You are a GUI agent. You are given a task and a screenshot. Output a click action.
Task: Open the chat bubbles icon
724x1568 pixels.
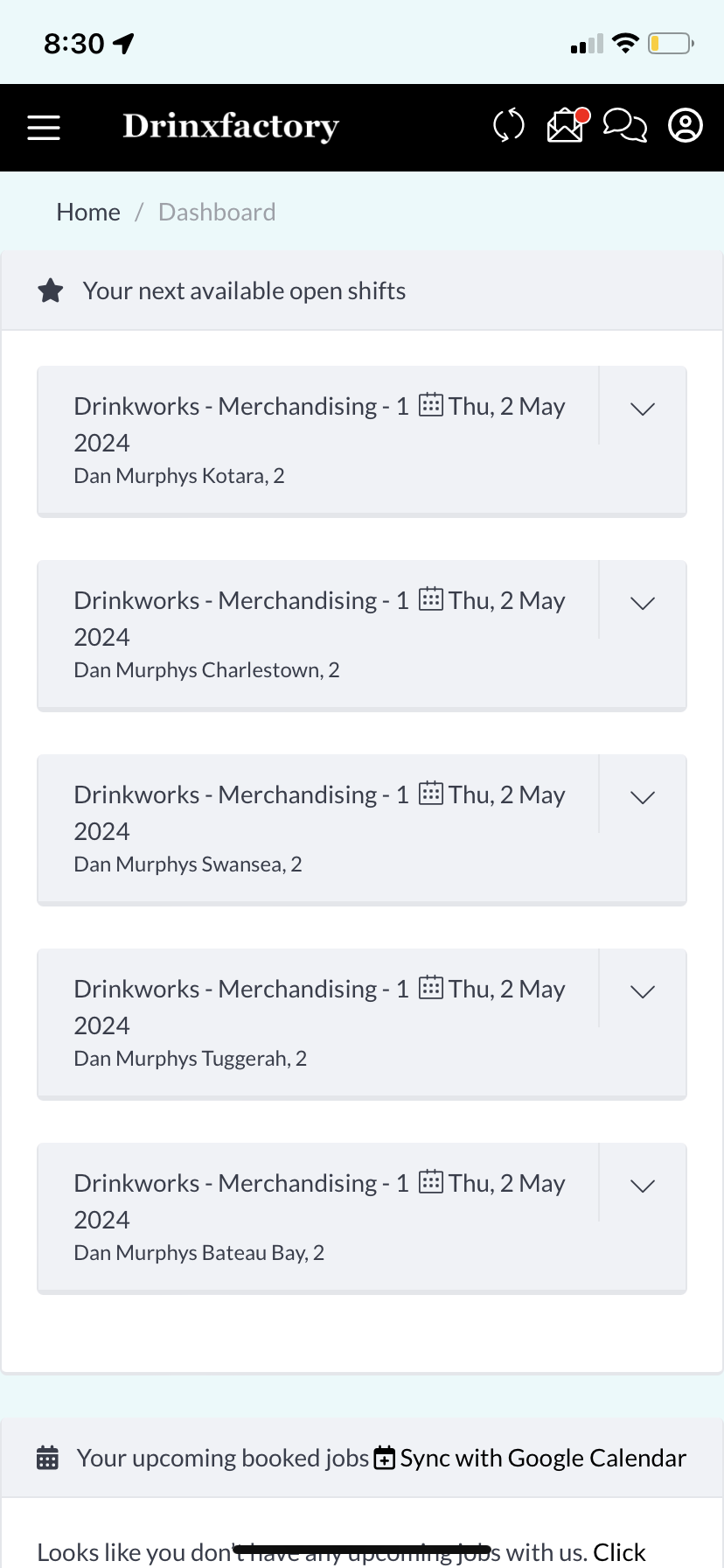click(625, 125)
